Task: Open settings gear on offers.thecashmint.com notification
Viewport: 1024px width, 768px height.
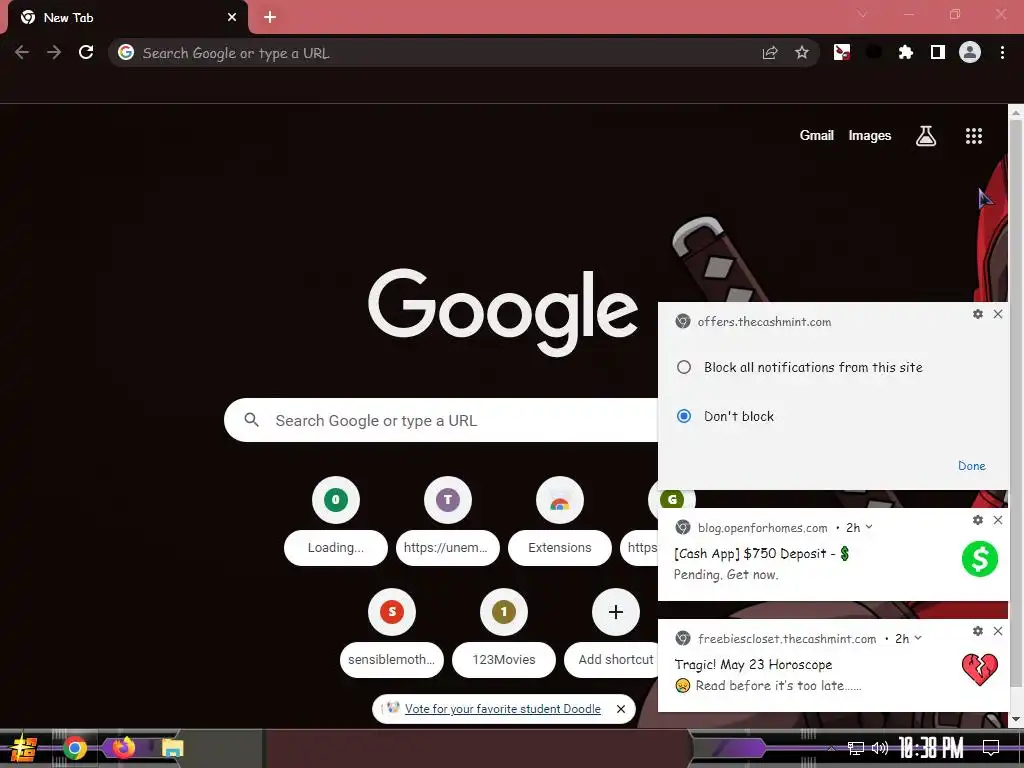Action: point(978,314)
